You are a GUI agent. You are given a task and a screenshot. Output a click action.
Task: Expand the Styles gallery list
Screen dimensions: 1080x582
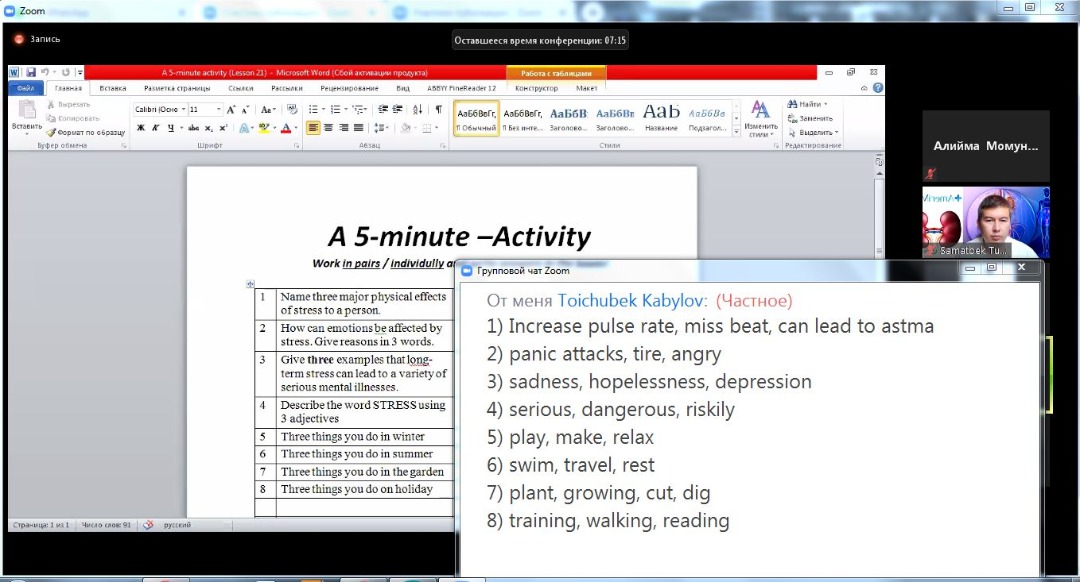tap(739, 131)
